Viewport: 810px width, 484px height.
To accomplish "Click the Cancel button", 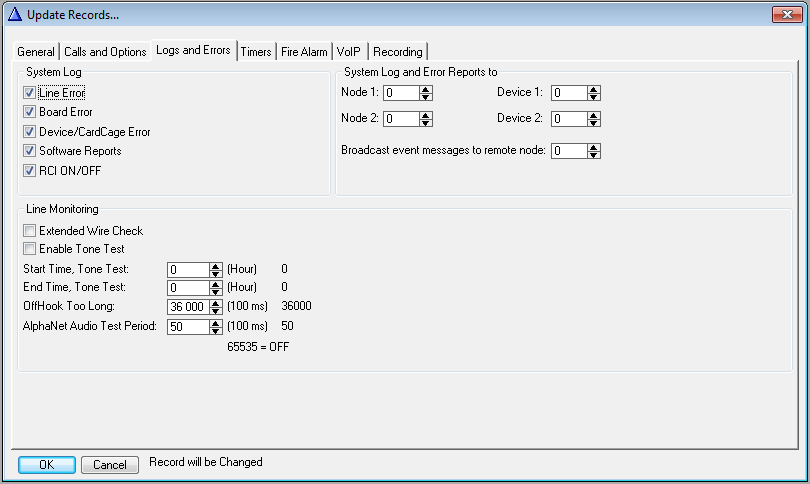I will tap(110, 465).
